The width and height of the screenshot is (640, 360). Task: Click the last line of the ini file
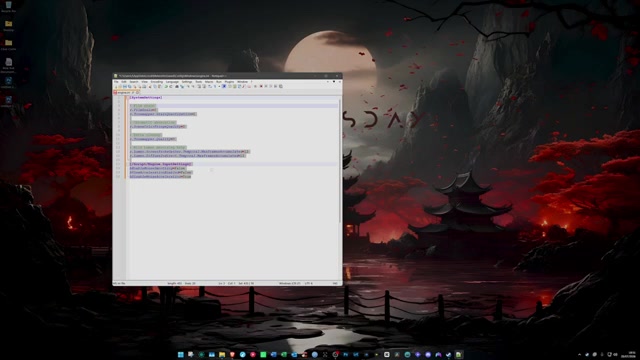(x=160, y=177)
